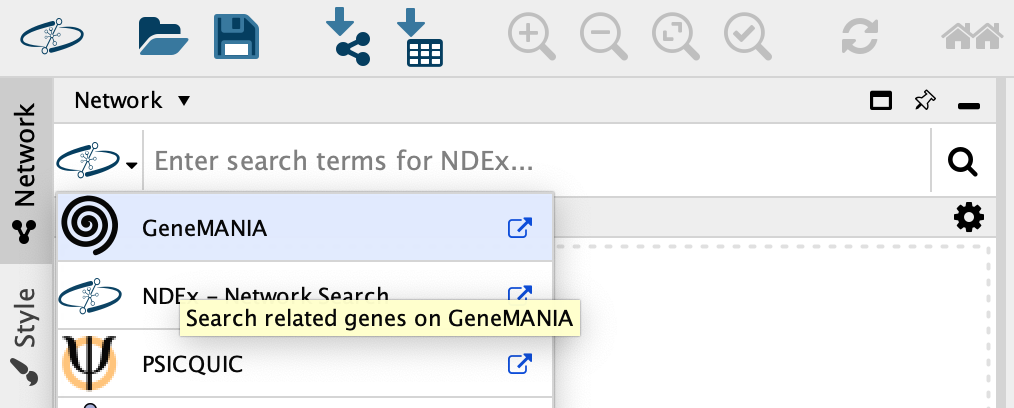Open session file folder icon
Image resolution: width=1014 pixels, height=408 pixels.
pyautogui.click(x=163, y=37)
